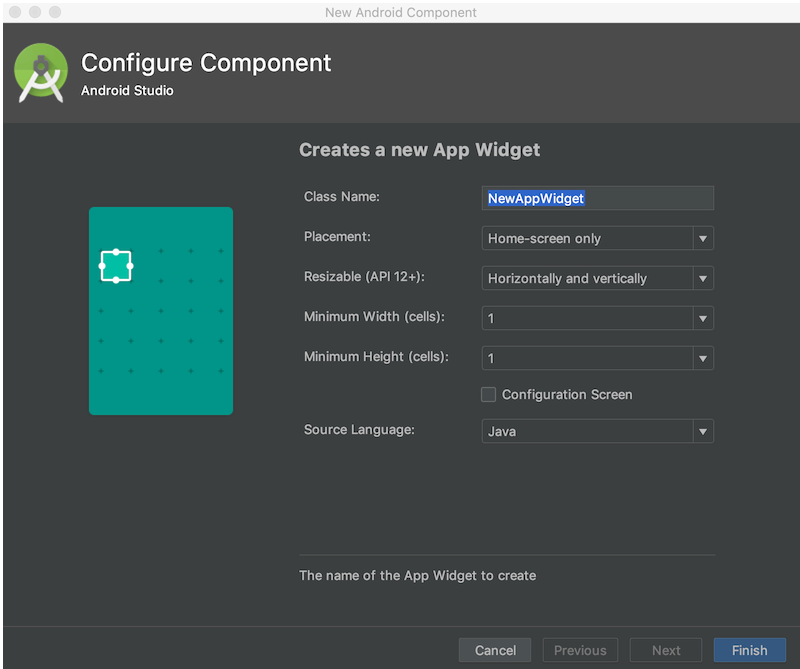Click the disabled Previous button

point(580,650)
